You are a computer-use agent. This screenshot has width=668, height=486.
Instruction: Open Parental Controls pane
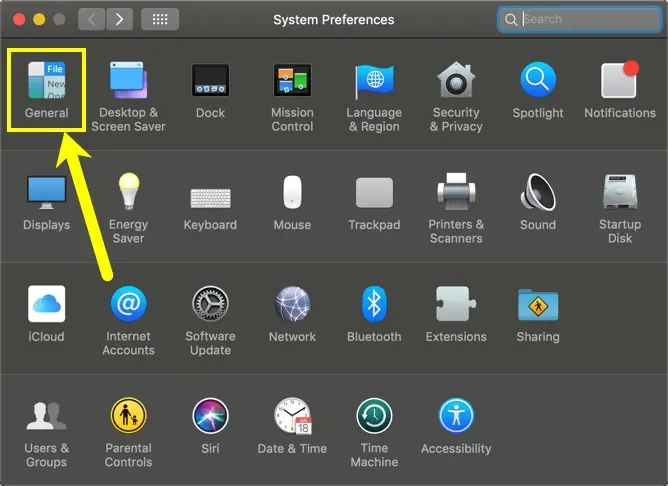point(128,433)
